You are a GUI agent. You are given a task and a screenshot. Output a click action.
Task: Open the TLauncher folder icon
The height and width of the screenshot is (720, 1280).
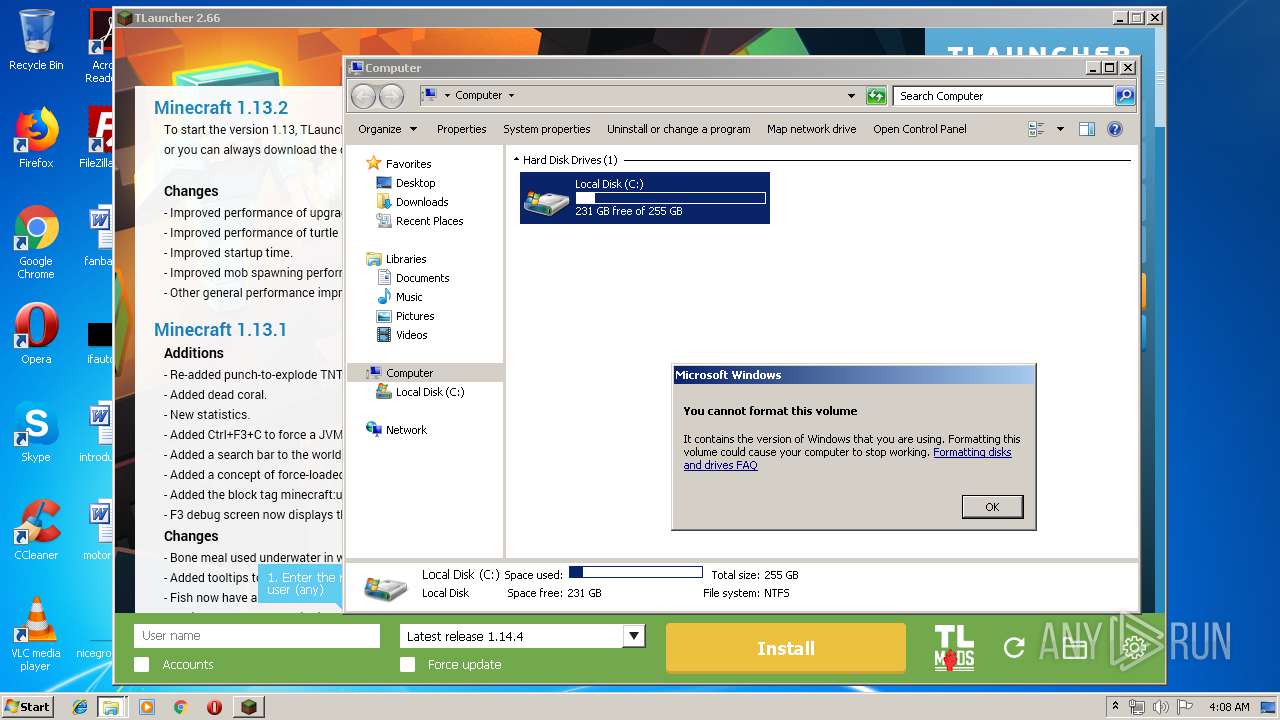click(x=1074, y=648)
